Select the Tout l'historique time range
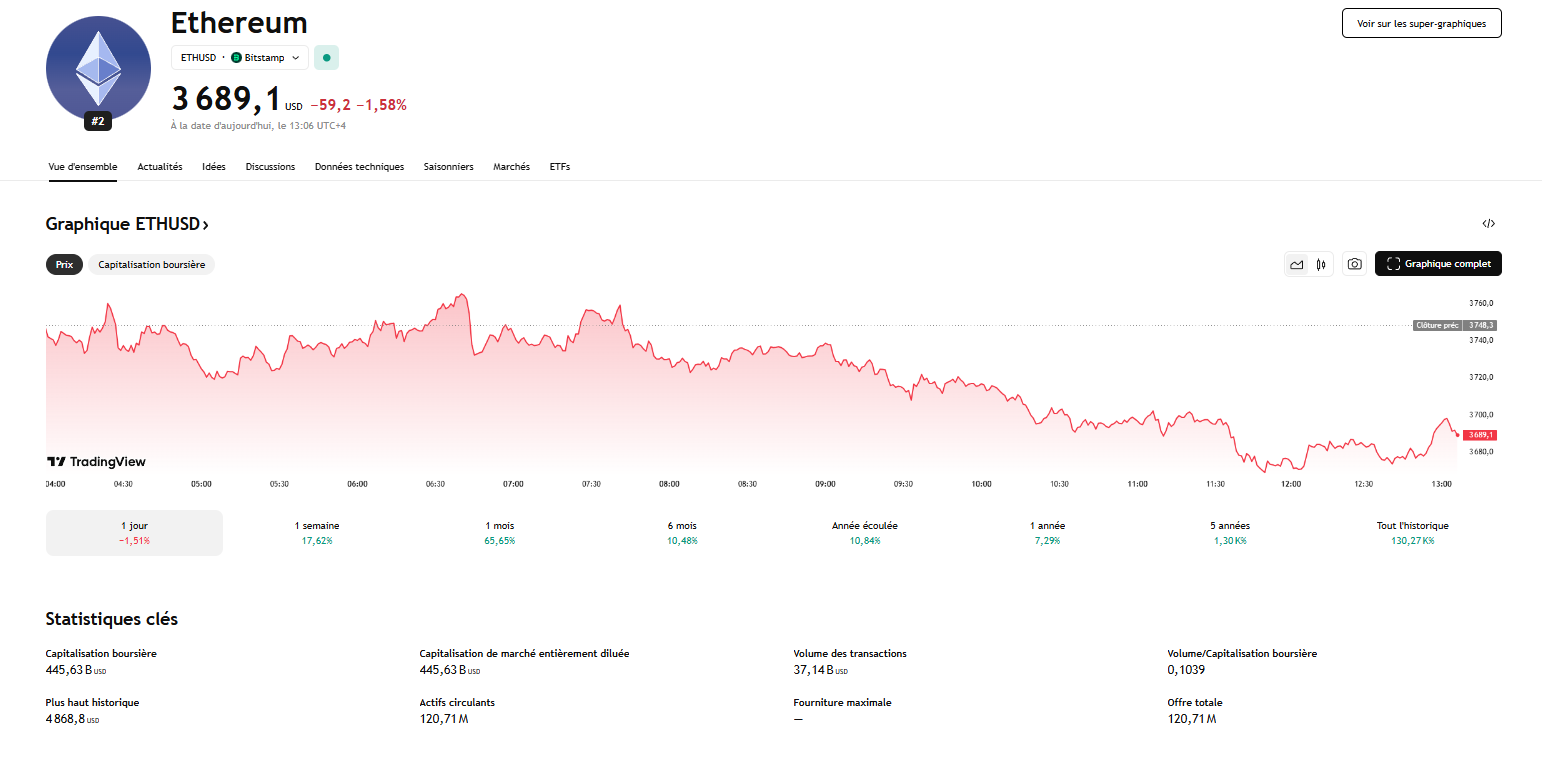This screenshot has width=1542, height=764. pyautogui.click(x=1412, y=533)
